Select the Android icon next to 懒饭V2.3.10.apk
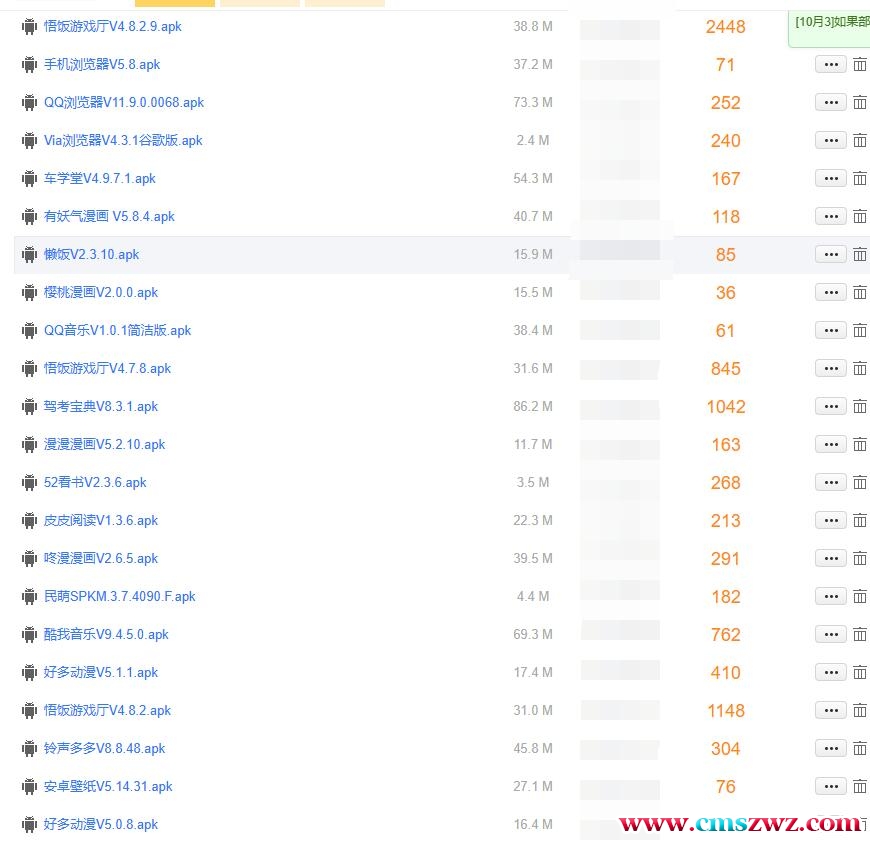The image size is (870, 841). coord(29,255)
